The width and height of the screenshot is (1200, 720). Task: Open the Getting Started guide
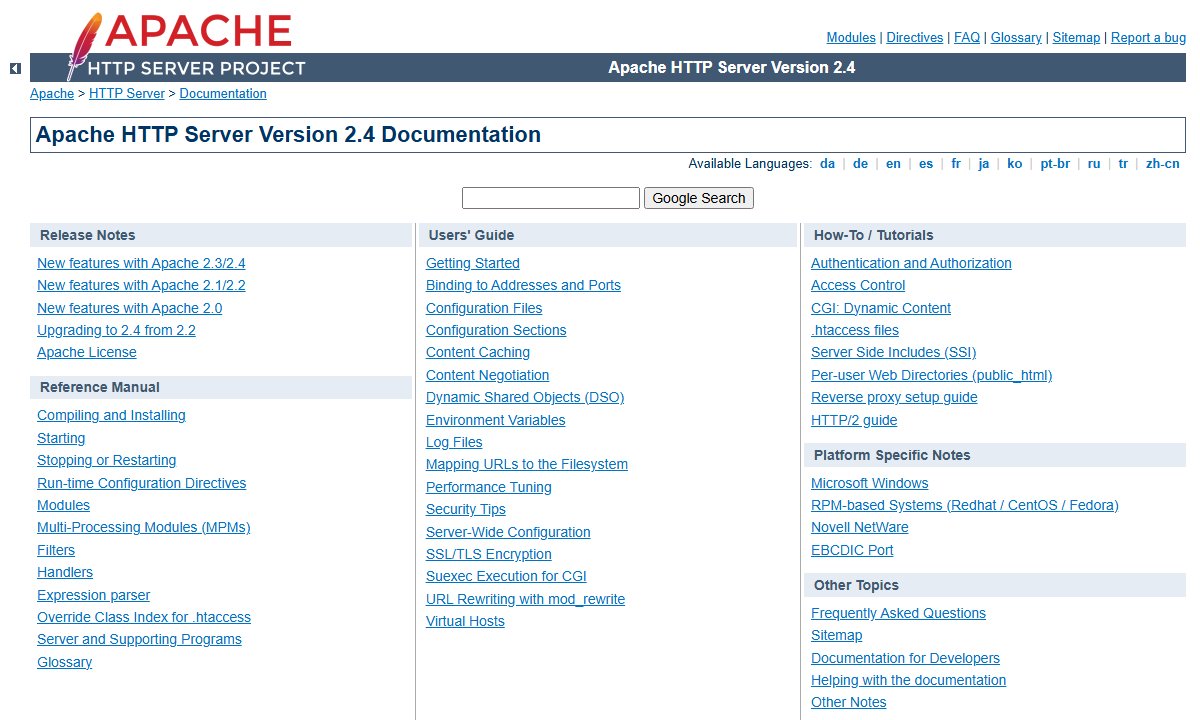(473, 264)
